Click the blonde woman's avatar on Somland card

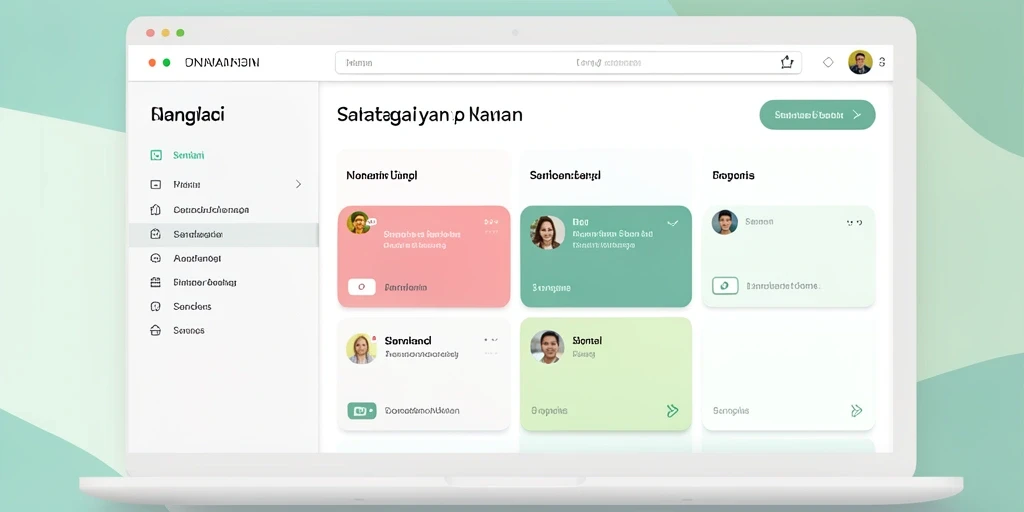point(361,348)
